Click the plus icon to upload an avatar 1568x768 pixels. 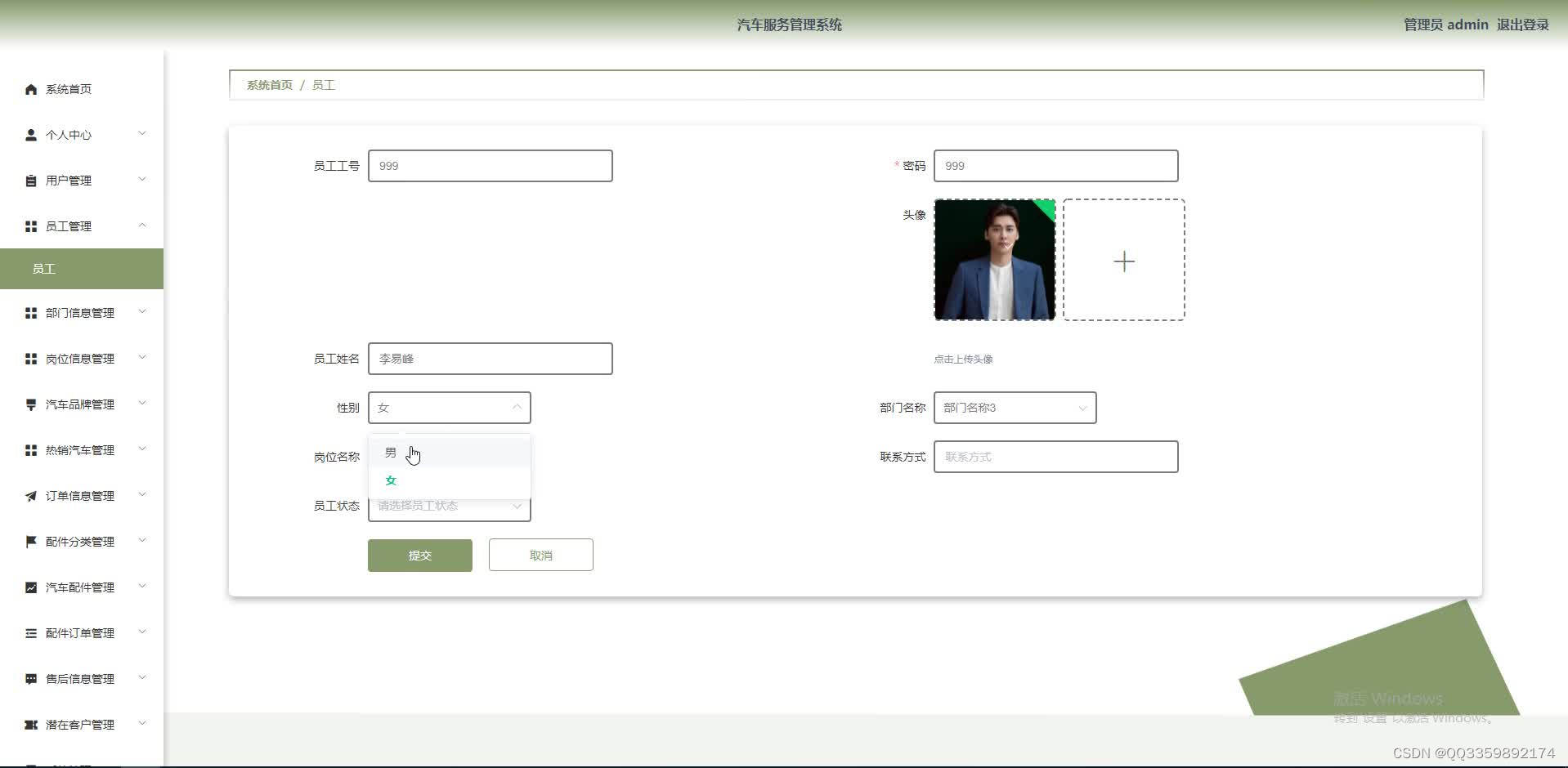click(1124, 261)
